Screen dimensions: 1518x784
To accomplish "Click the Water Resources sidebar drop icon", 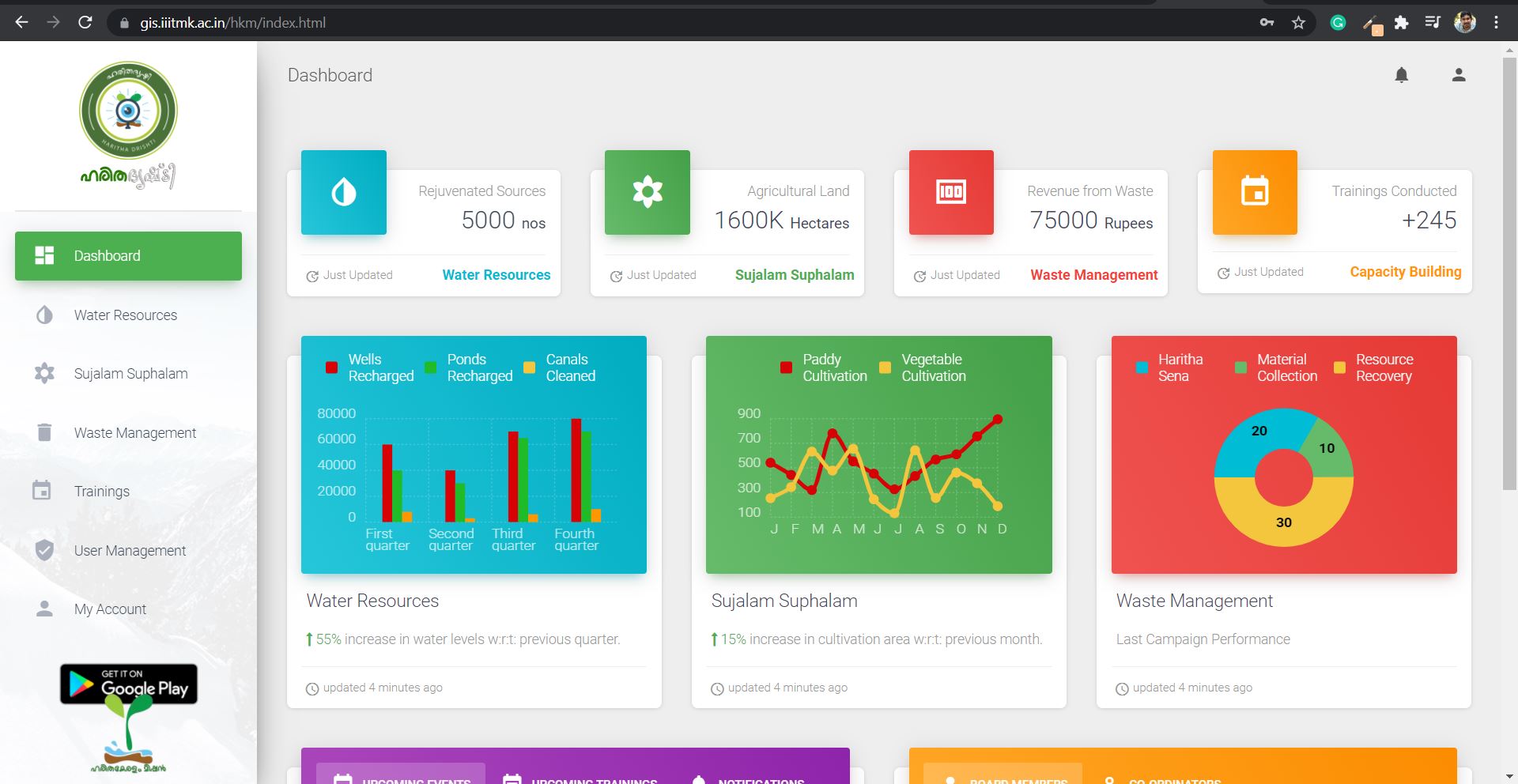I will (x=44, y=315).
